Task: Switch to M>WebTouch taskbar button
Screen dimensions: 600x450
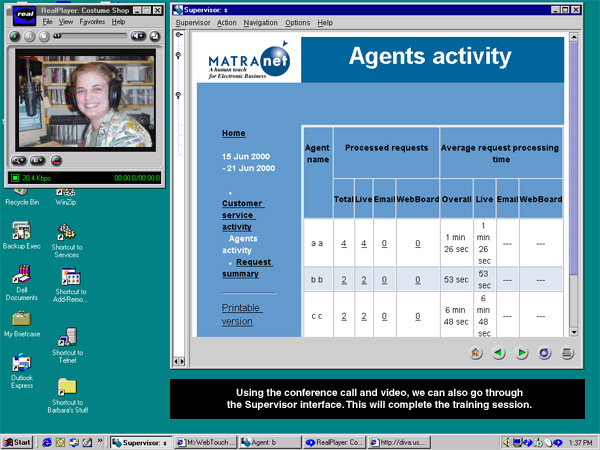Action: point(206,442)
